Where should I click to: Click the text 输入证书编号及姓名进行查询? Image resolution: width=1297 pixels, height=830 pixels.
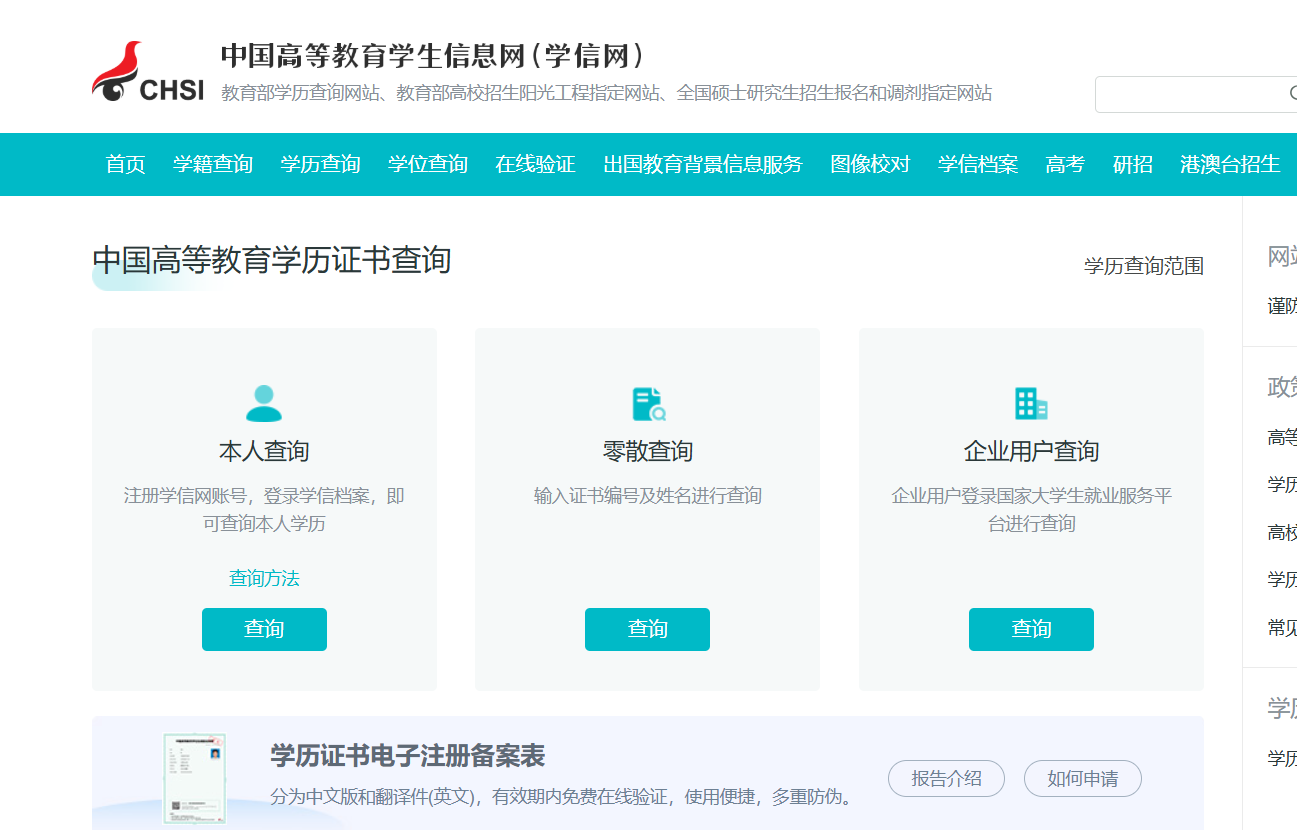click(x=648, y=496)
